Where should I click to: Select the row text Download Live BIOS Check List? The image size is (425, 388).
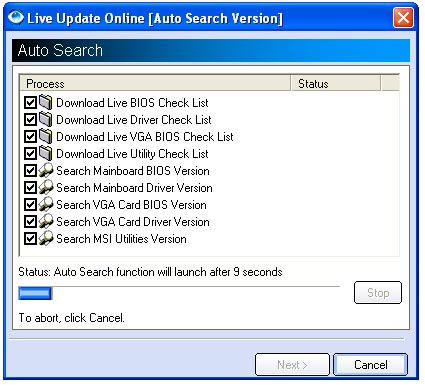[x=132, y=103]
